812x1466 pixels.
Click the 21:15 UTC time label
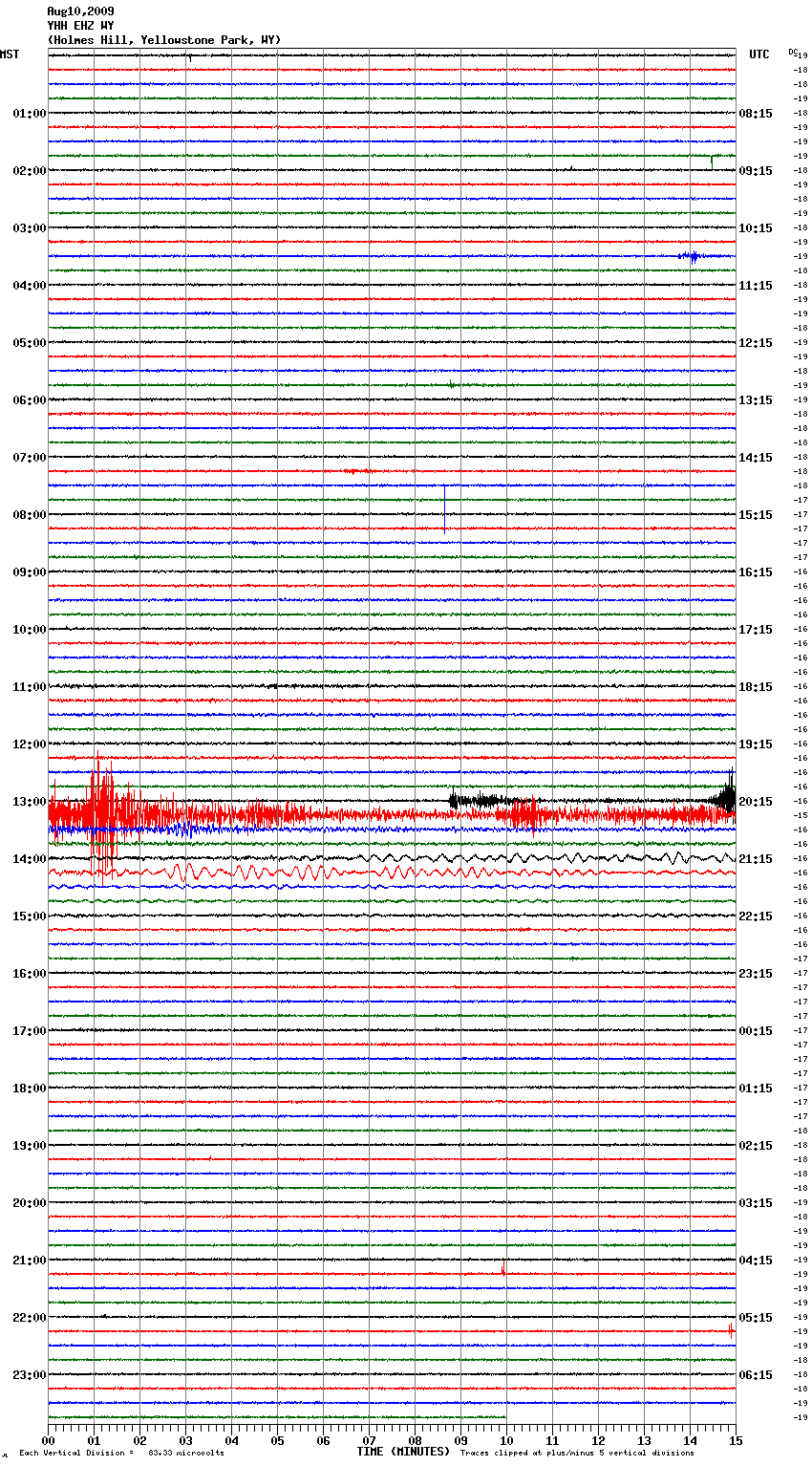pyautogui.click(x=756, y=859)
